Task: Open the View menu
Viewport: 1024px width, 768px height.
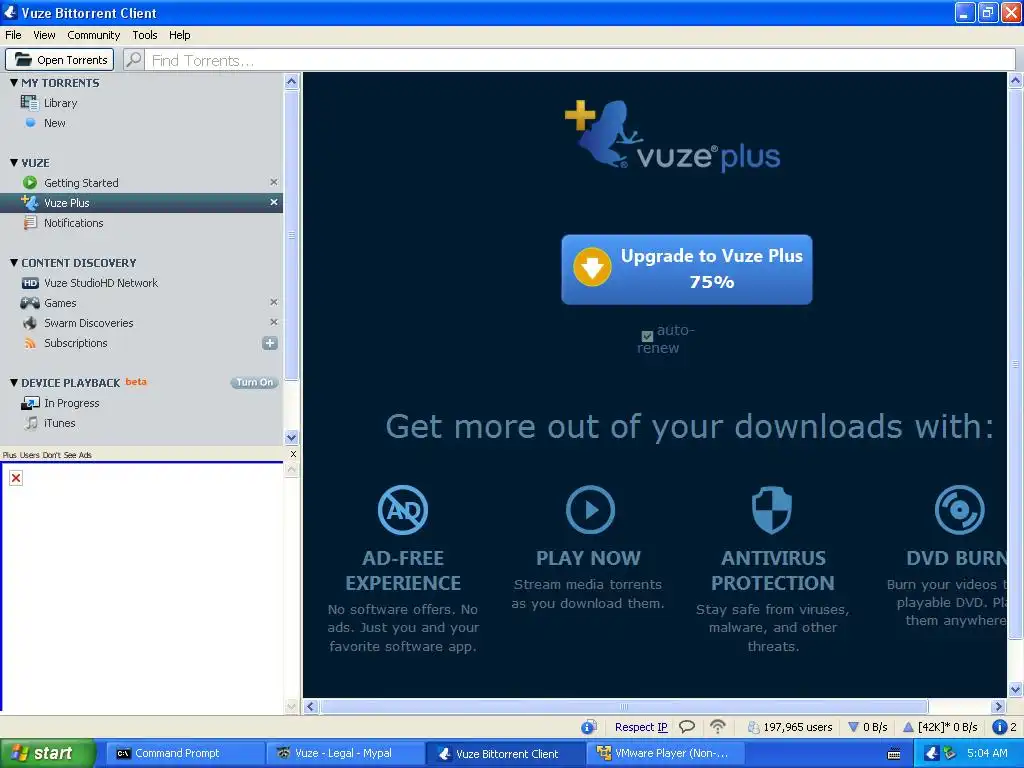Action: click(x=44, y=35)
